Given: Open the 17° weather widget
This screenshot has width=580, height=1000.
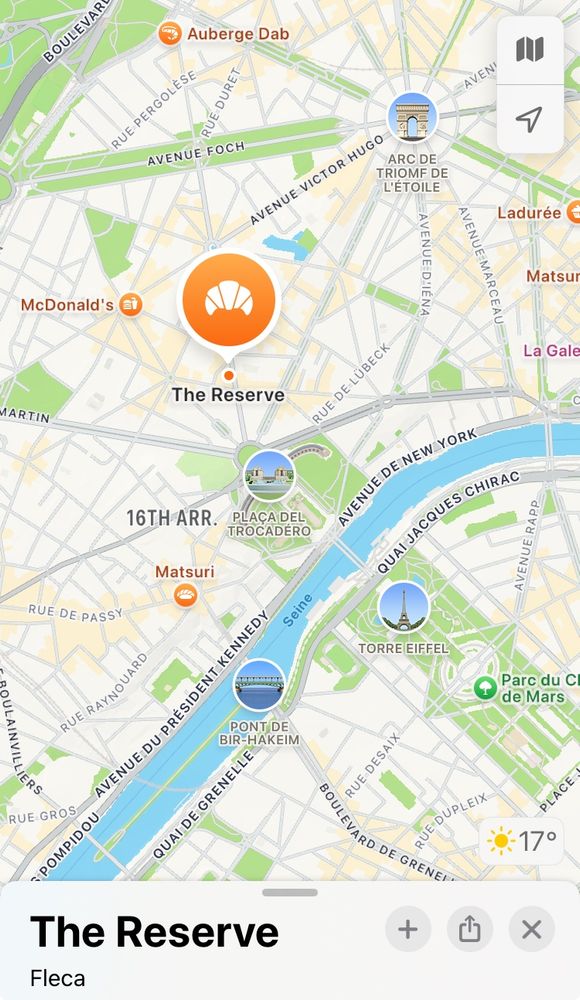Looking at the screenshot, I should click(521, 842).
